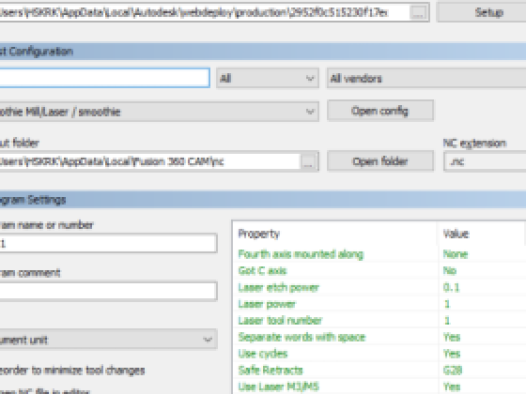Screen dimensions: 526x394
Task: Select the Use cycles property
Action: [263, 353]
